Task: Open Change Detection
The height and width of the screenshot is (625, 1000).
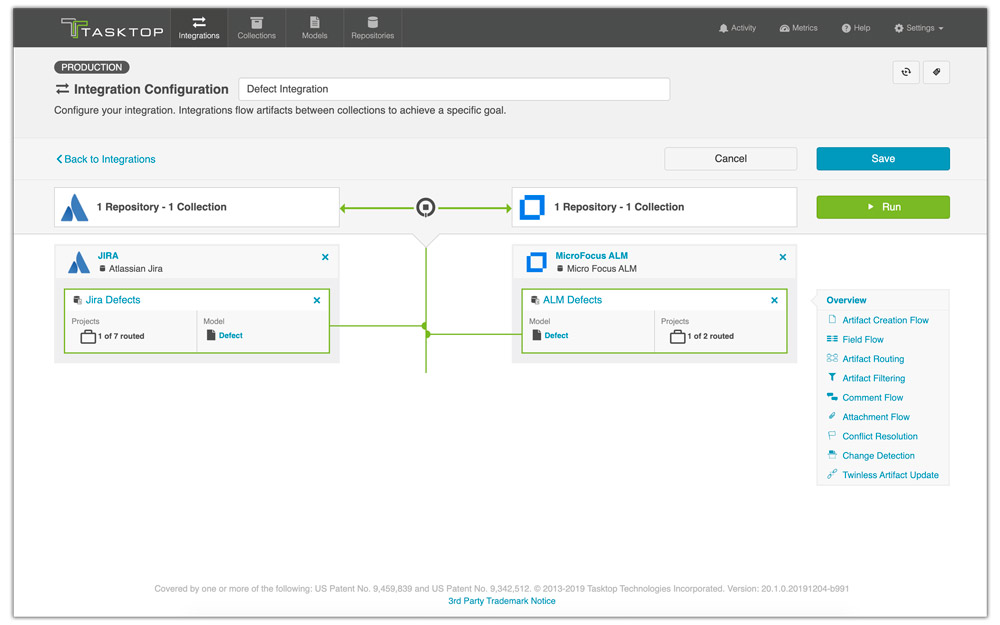Action: coord(878,455)
